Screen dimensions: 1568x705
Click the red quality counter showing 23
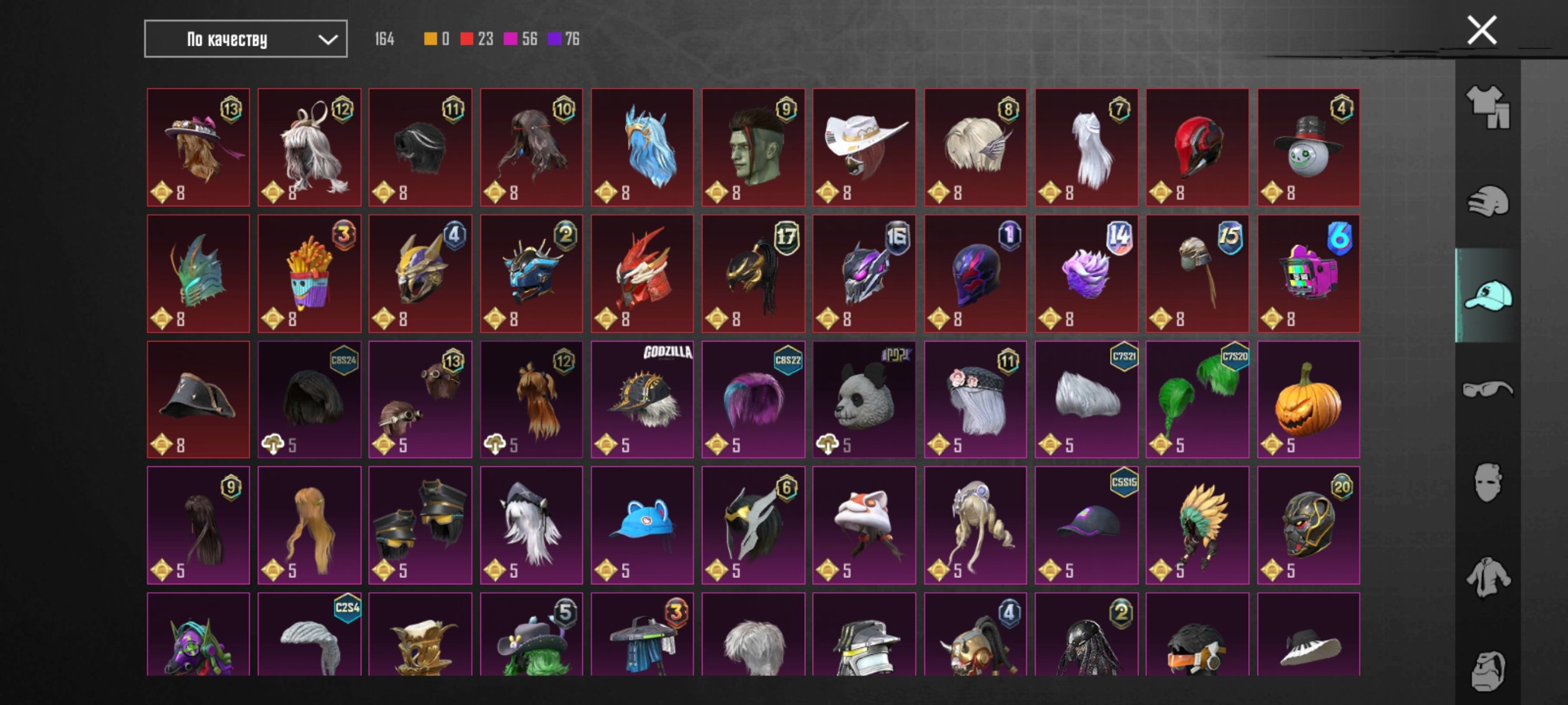476,39
